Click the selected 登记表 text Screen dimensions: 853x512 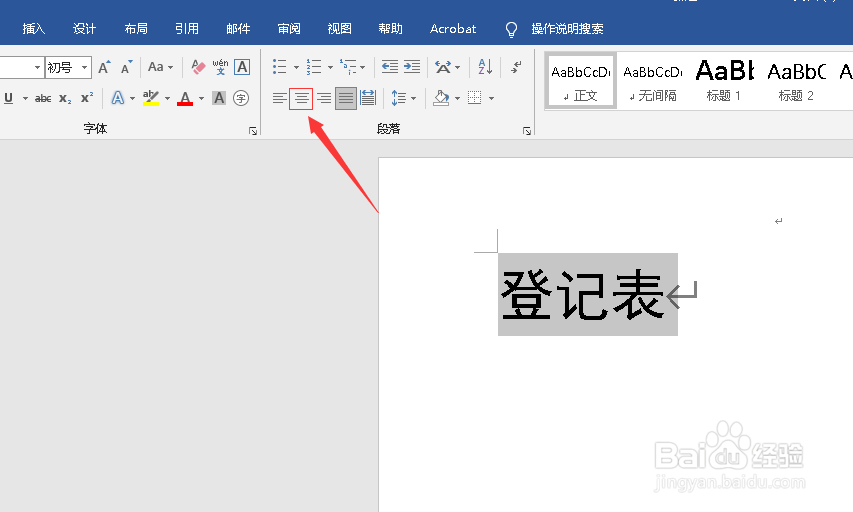(582, 294)
